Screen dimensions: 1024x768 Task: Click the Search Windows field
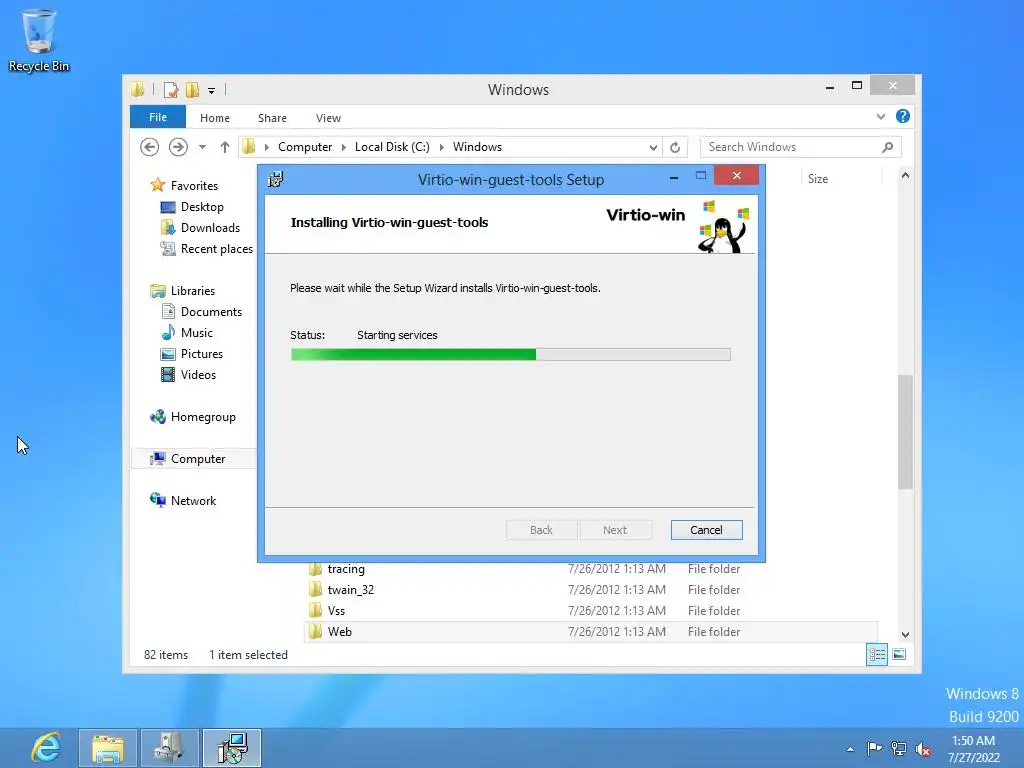tap(792, 147)
